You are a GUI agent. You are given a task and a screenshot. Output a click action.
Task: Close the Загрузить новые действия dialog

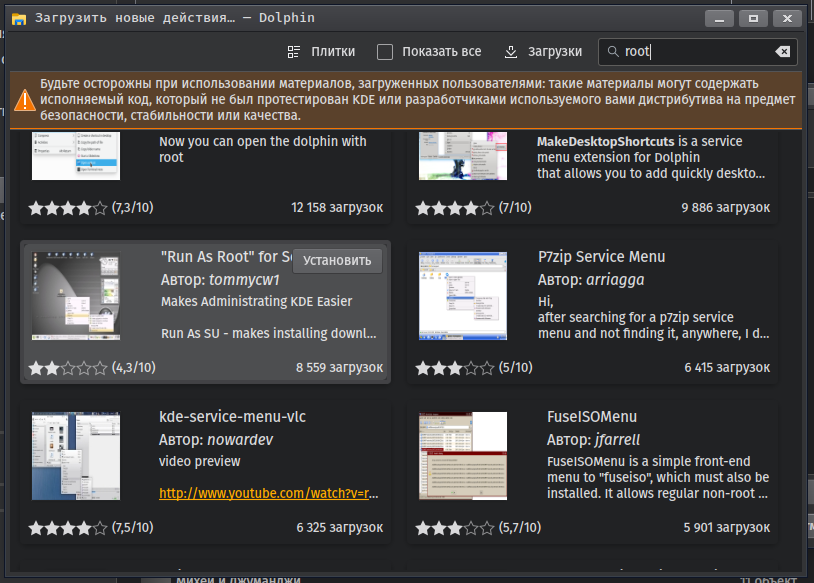787,19
